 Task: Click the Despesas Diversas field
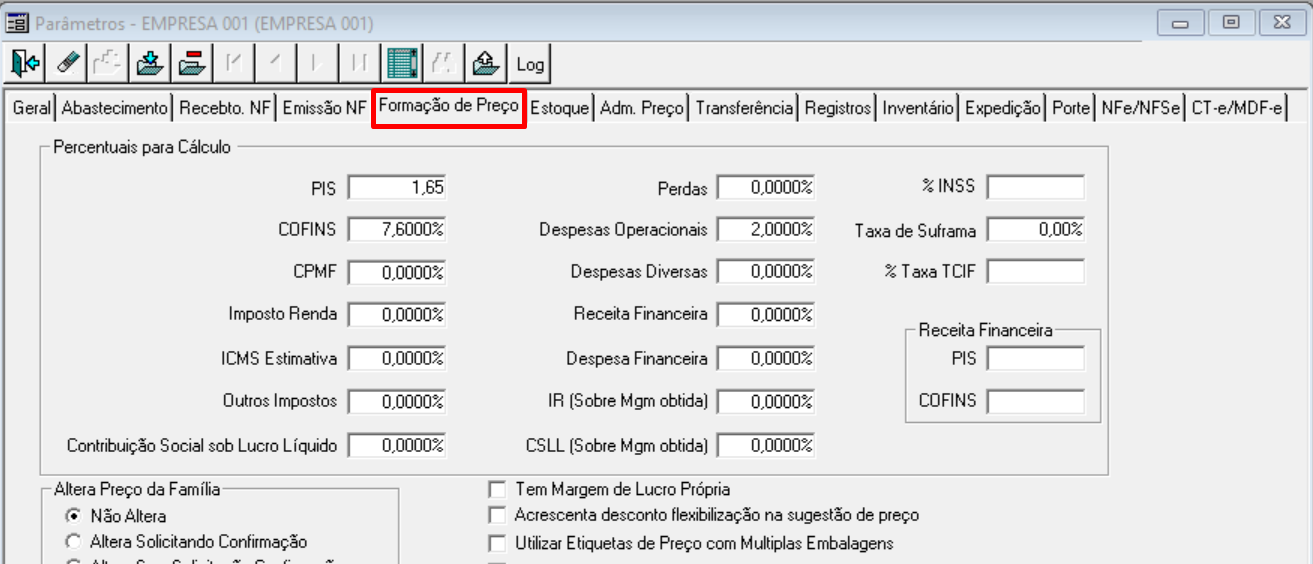point(766,272)
